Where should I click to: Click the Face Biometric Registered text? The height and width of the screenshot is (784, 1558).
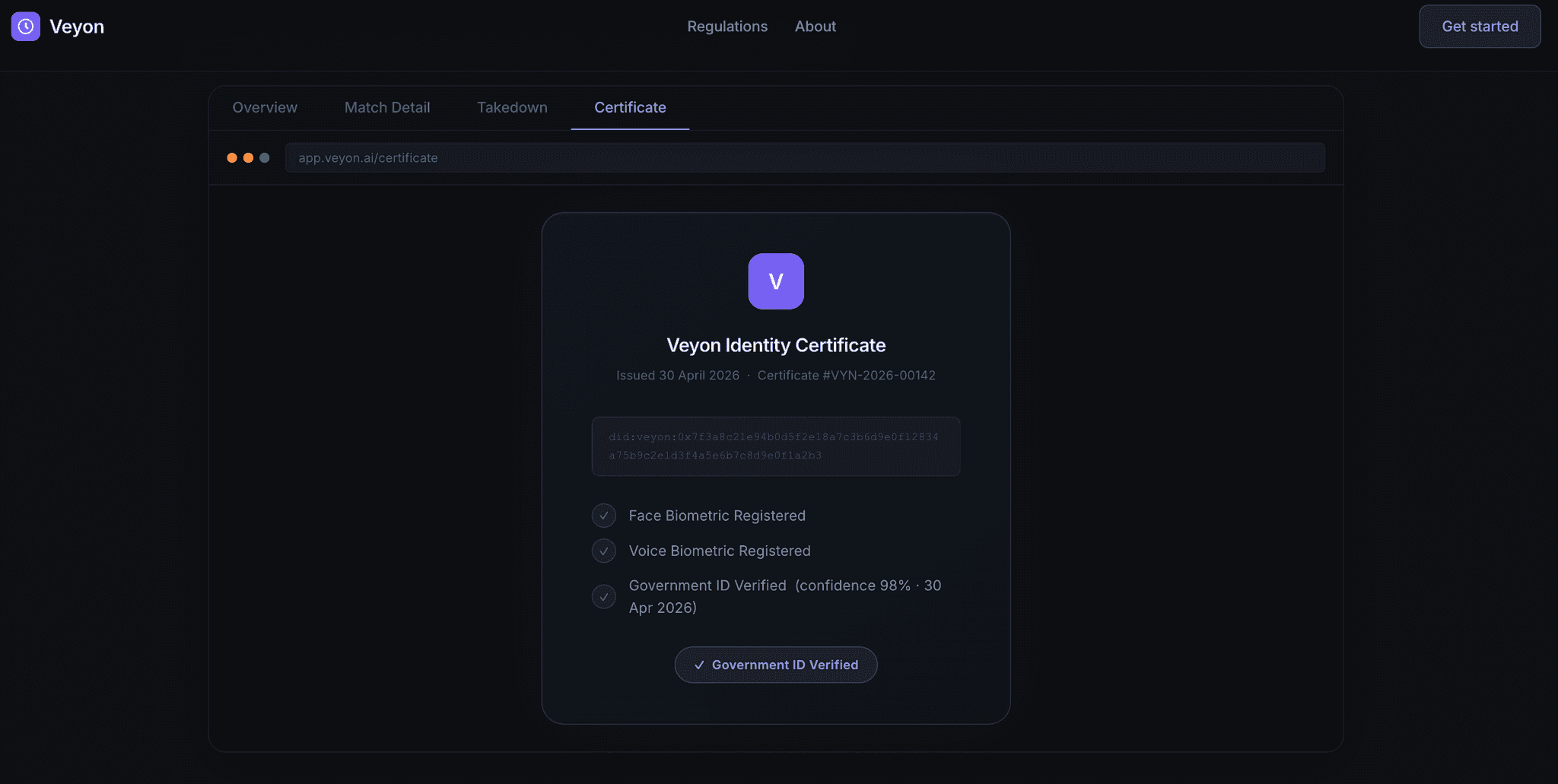coord(717,516)
